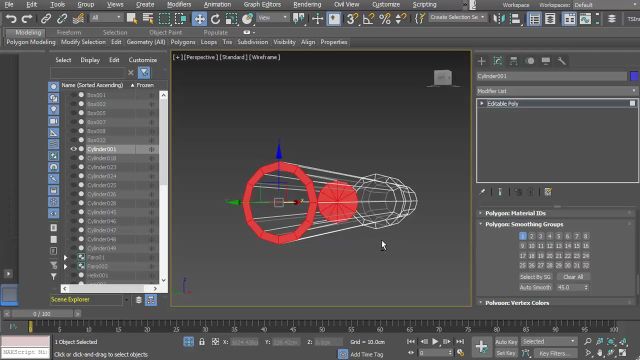Activate the Select and Rotate tool
The height and width of the screenshot is (360, 640).
click(x=216, y=19)
